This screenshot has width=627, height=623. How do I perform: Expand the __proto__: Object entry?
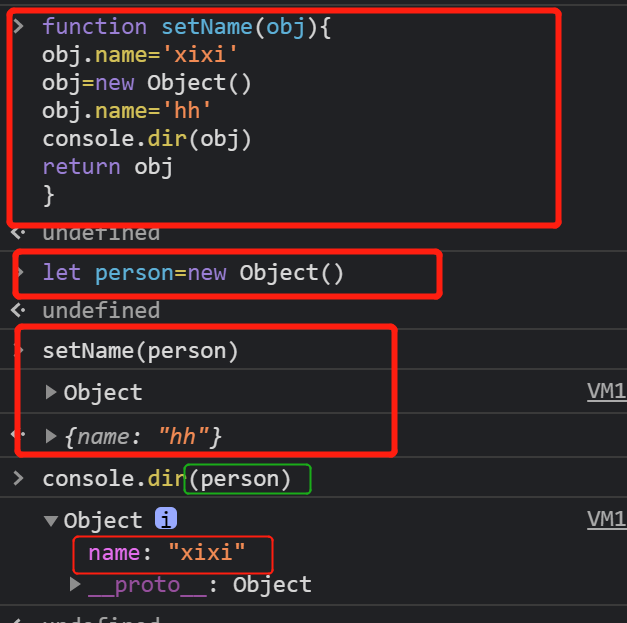[75, 584]
